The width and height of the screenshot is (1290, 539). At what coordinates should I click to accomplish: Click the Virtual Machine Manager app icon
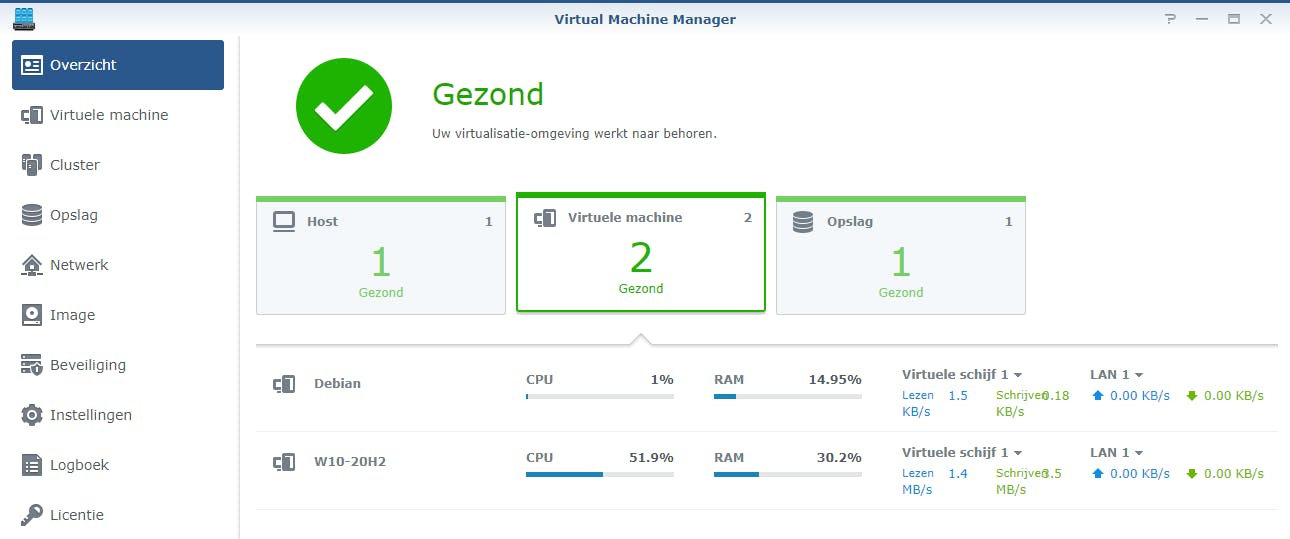click(x=24, y=19)
